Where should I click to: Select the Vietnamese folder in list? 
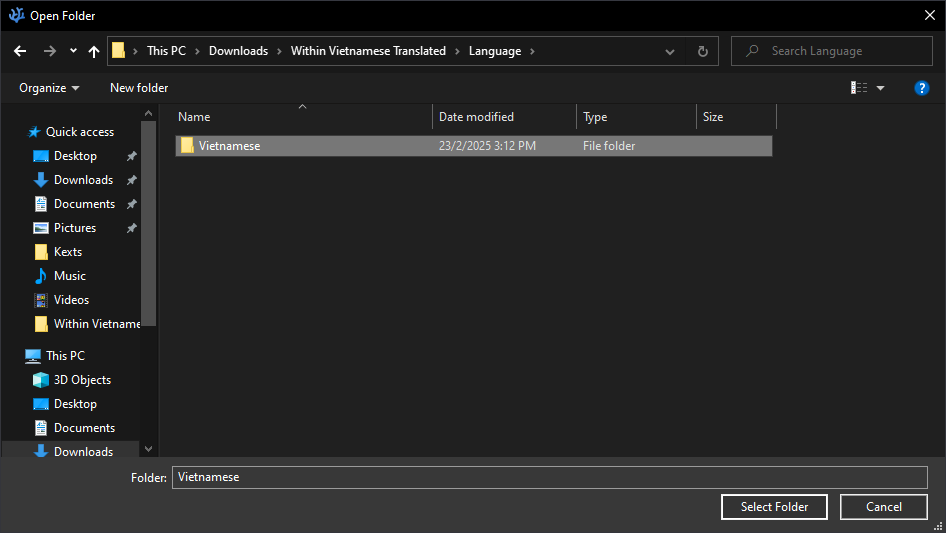[x=229, y=146]
